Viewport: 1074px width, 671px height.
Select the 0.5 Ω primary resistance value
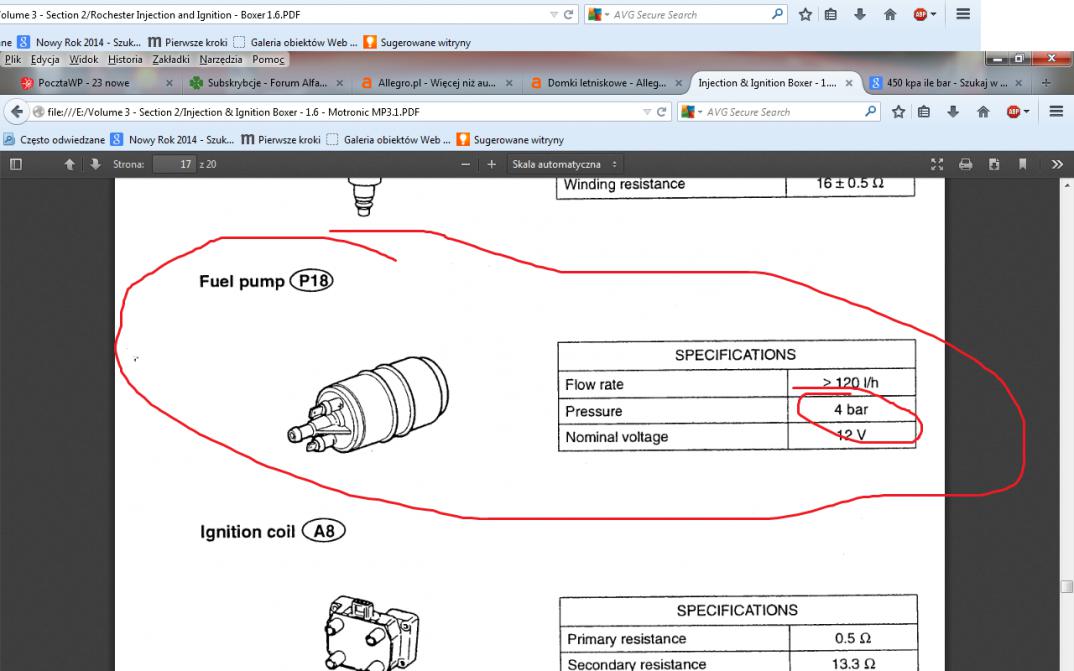(x=853, y=638)
